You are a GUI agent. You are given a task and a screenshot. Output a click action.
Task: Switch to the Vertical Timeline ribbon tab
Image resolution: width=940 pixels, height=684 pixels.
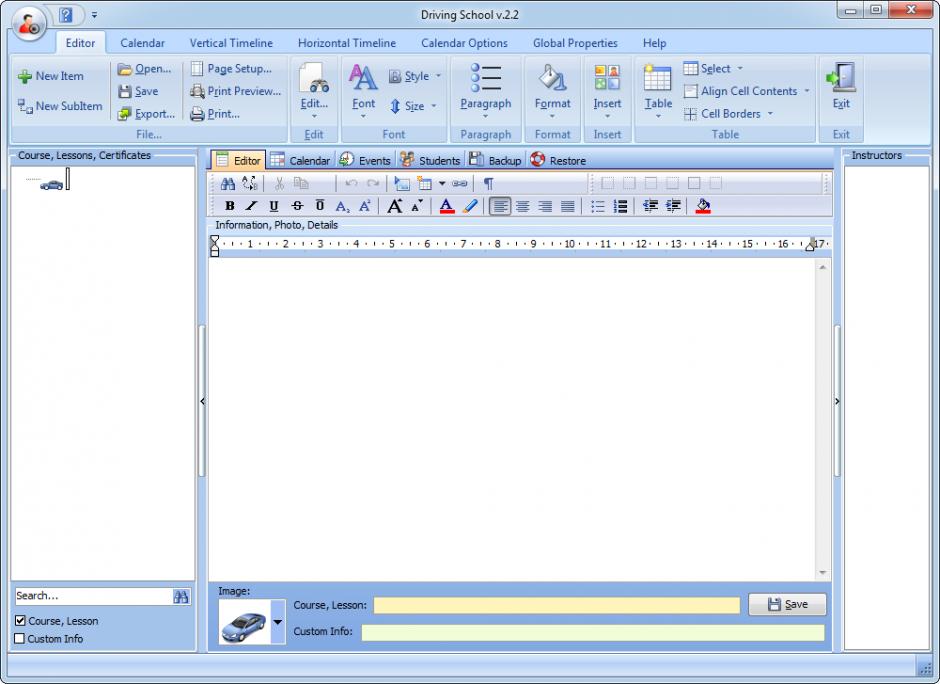tap(231, 43)
